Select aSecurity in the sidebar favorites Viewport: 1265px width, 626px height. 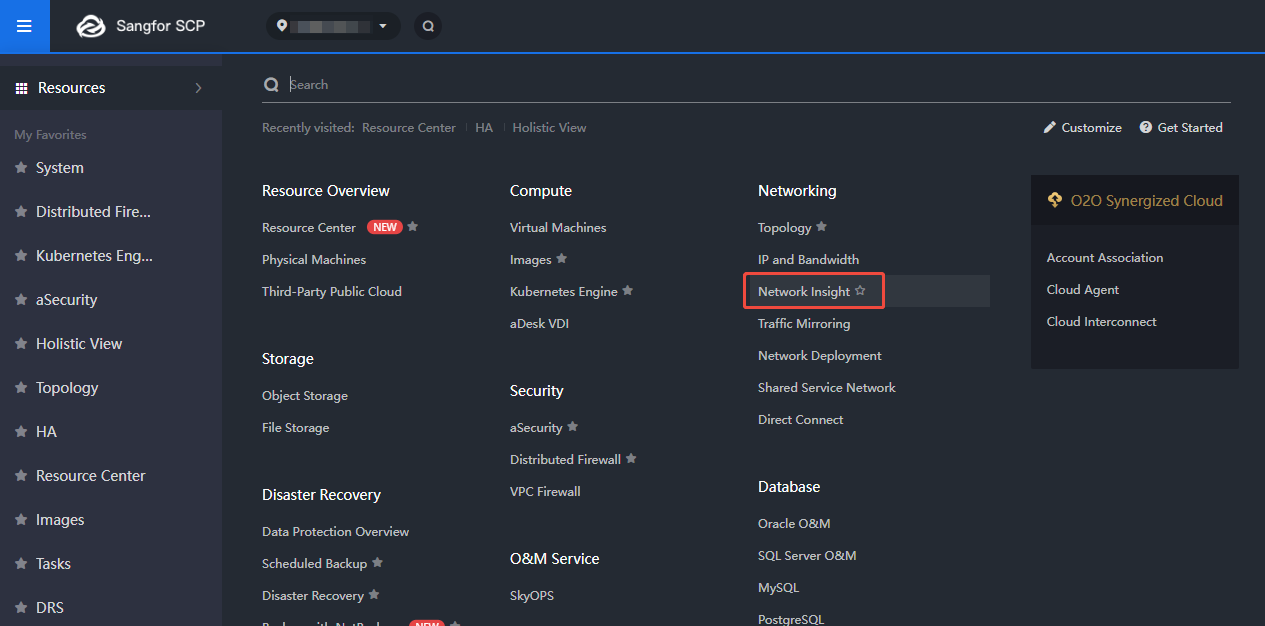66,299
